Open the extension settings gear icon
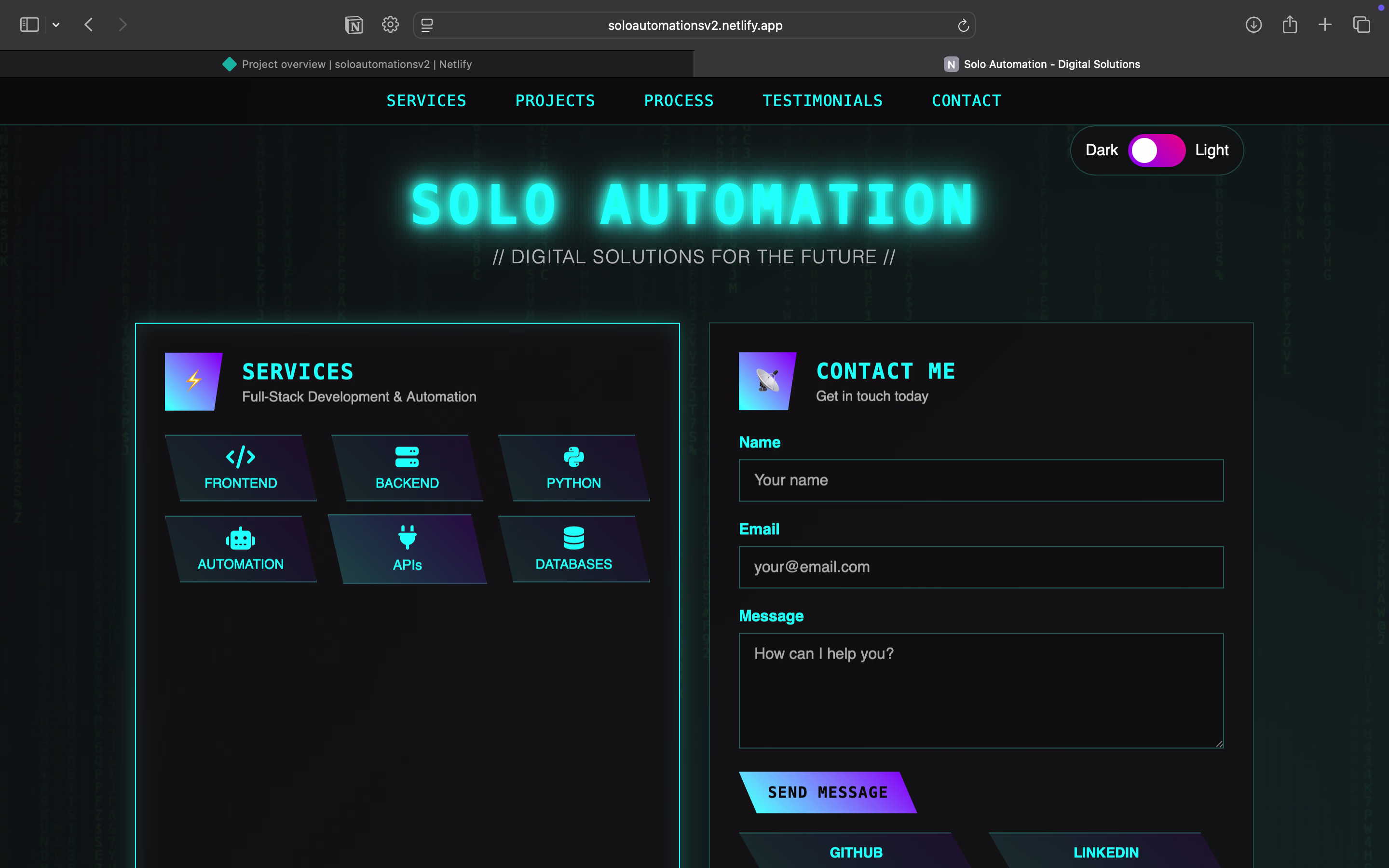 pyautogui.click(x=390, y=25)
